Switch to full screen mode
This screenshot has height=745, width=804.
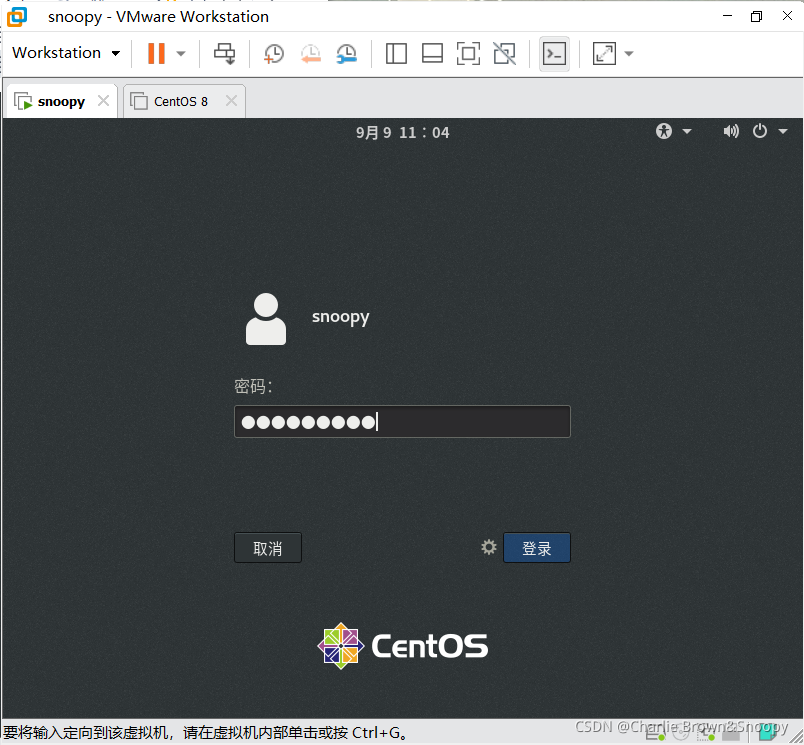tap(468, 53)
